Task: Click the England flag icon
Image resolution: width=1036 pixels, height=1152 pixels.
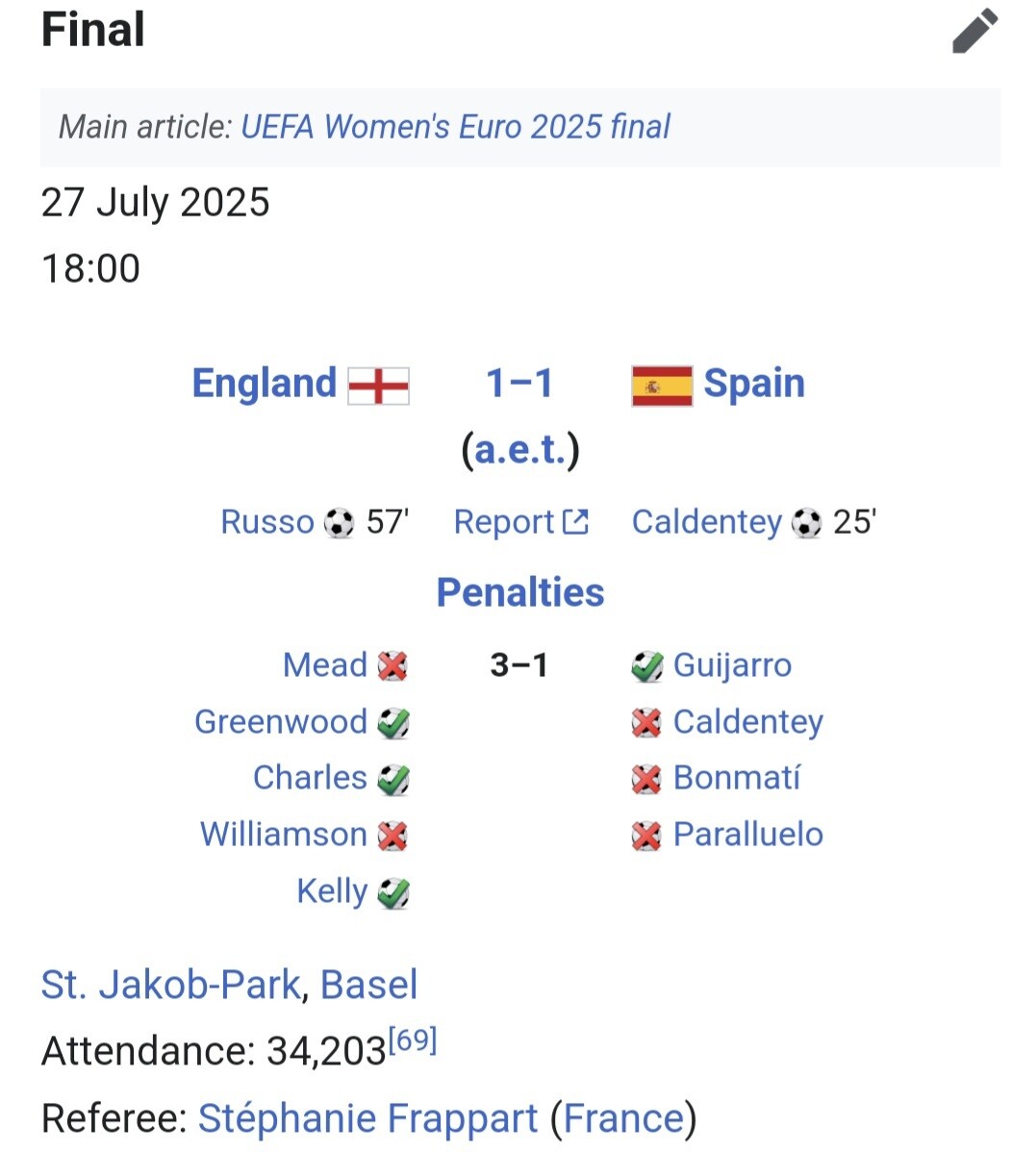Action: tap(378, 386)
